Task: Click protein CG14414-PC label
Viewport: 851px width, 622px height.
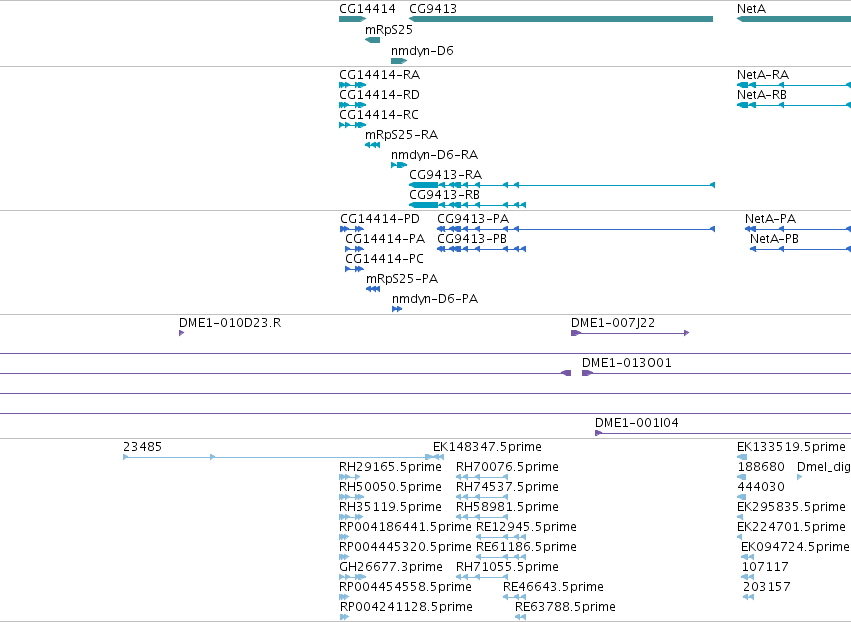Action: 384,258
